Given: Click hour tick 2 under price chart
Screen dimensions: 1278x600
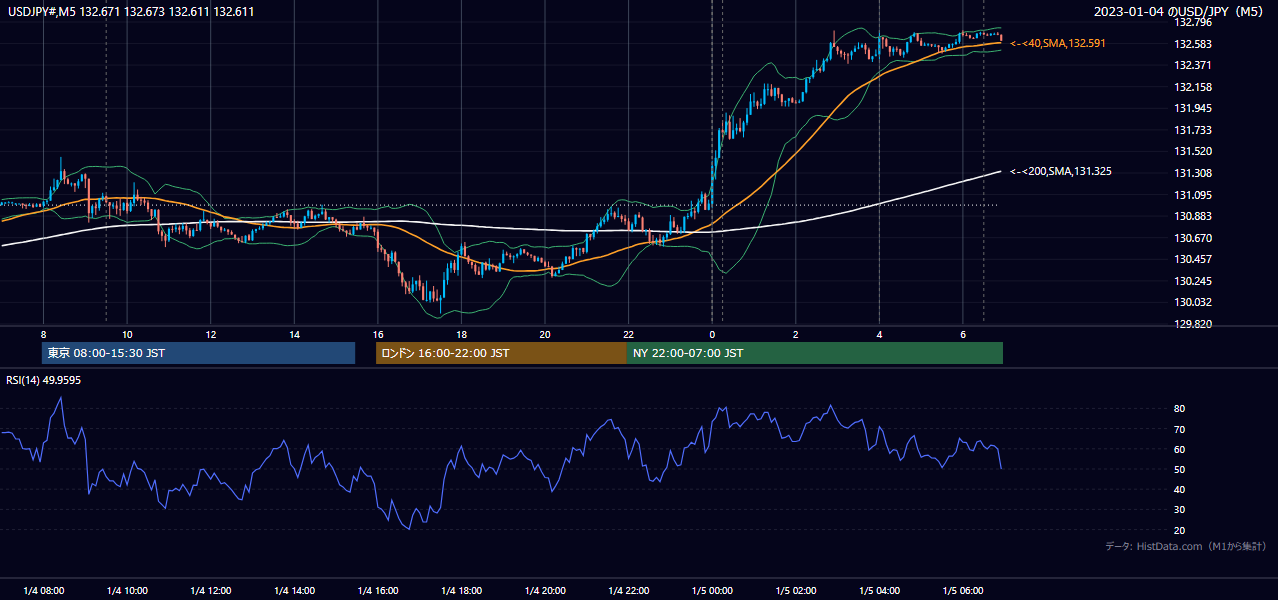Looking at the screenshot, I should pyautogui.click(x=795, y=334).
